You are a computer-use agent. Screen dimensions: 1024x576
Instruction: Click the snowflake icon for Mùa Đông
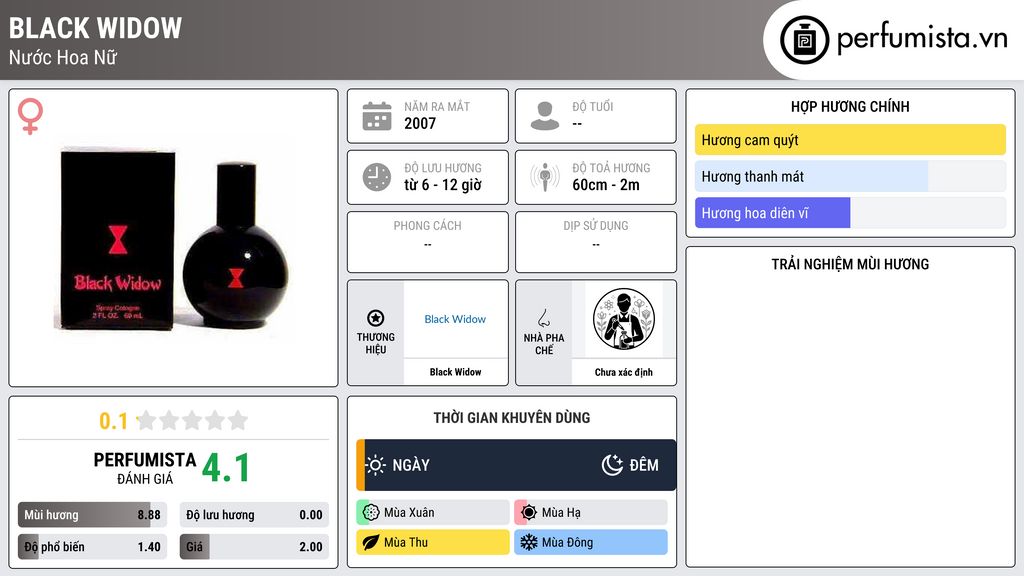tap(528, 542)
